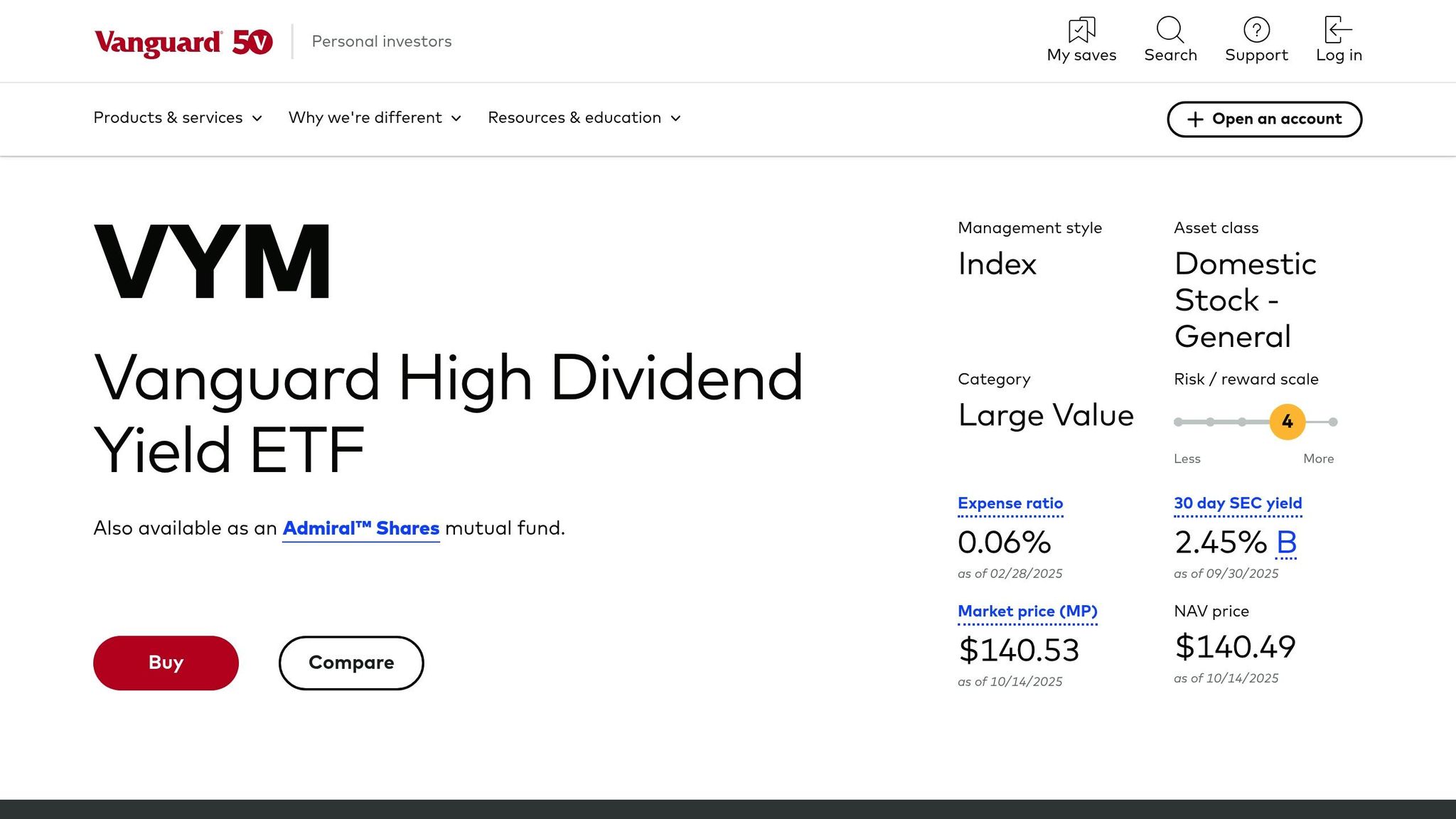Click the Management style label
The height and width of the screenshot is (819, 1456).
1030,228
